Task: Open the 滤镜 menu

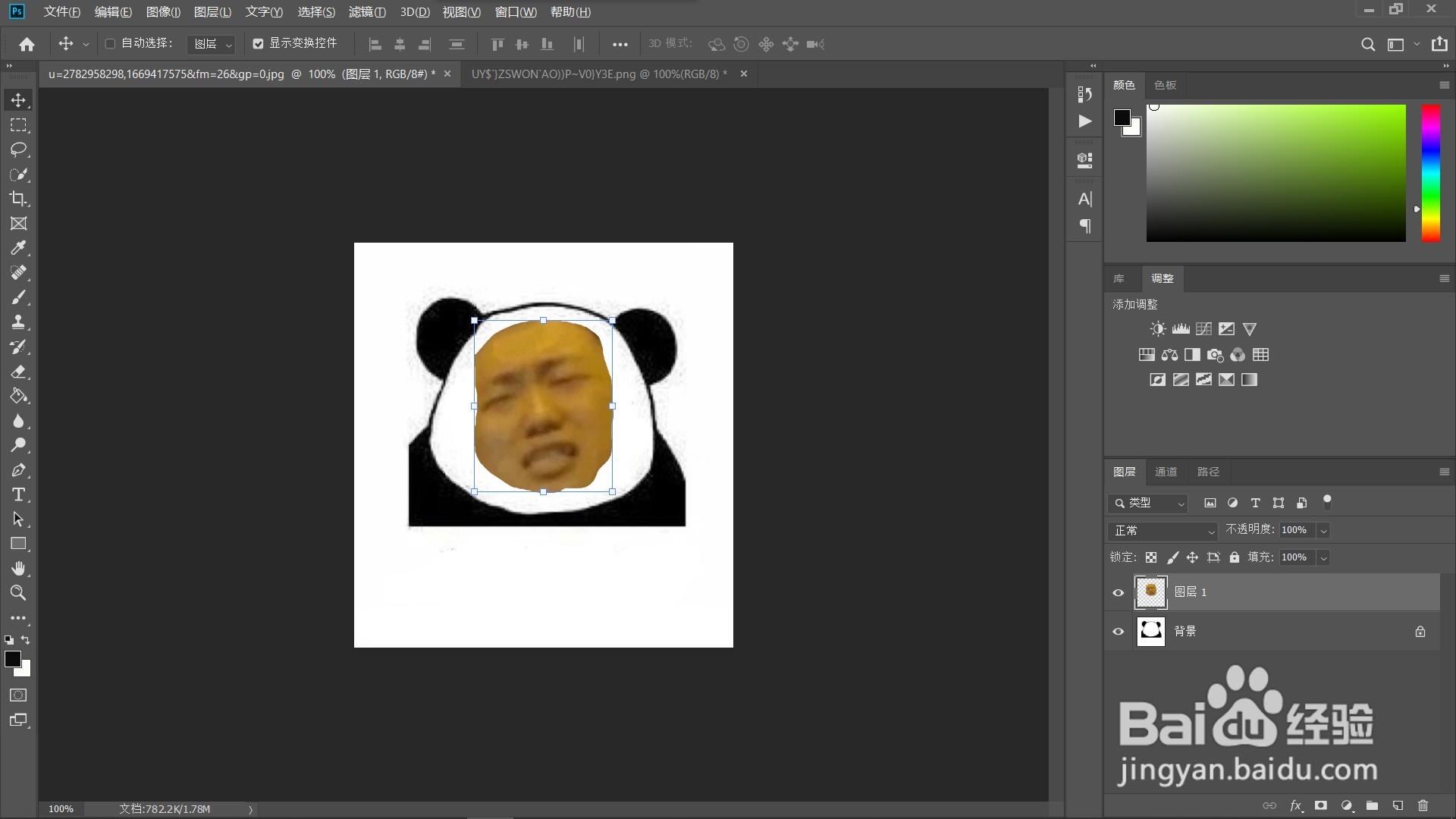Action: 367,12
